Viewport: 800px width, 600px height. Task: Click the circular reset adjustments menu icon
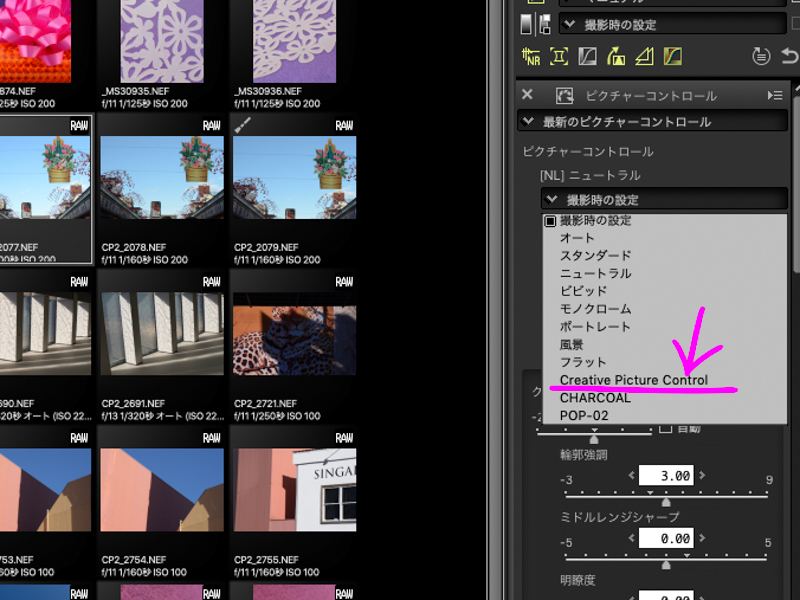(761, 56)
